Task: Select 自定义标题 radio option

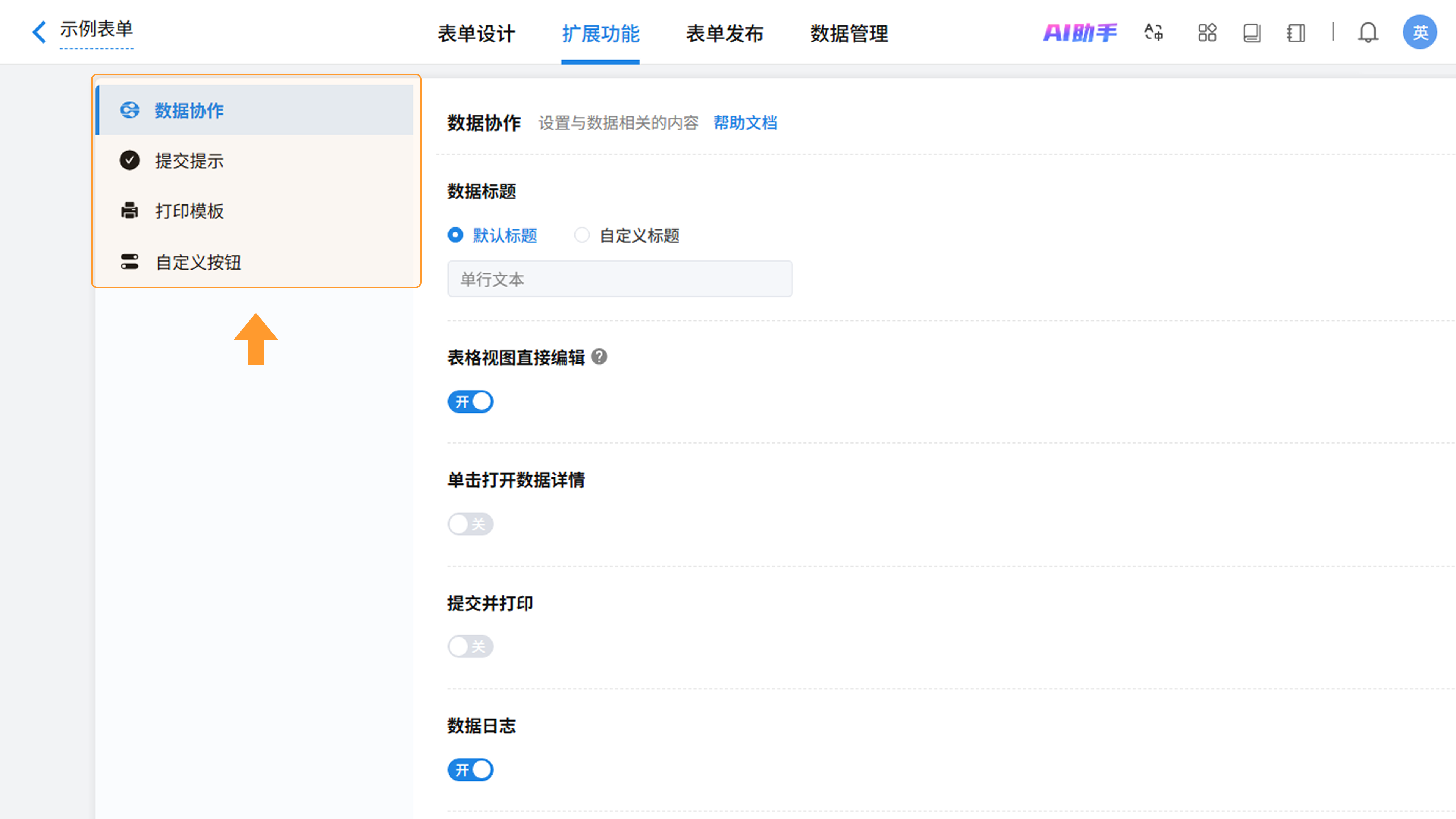Action: (582, 235)
